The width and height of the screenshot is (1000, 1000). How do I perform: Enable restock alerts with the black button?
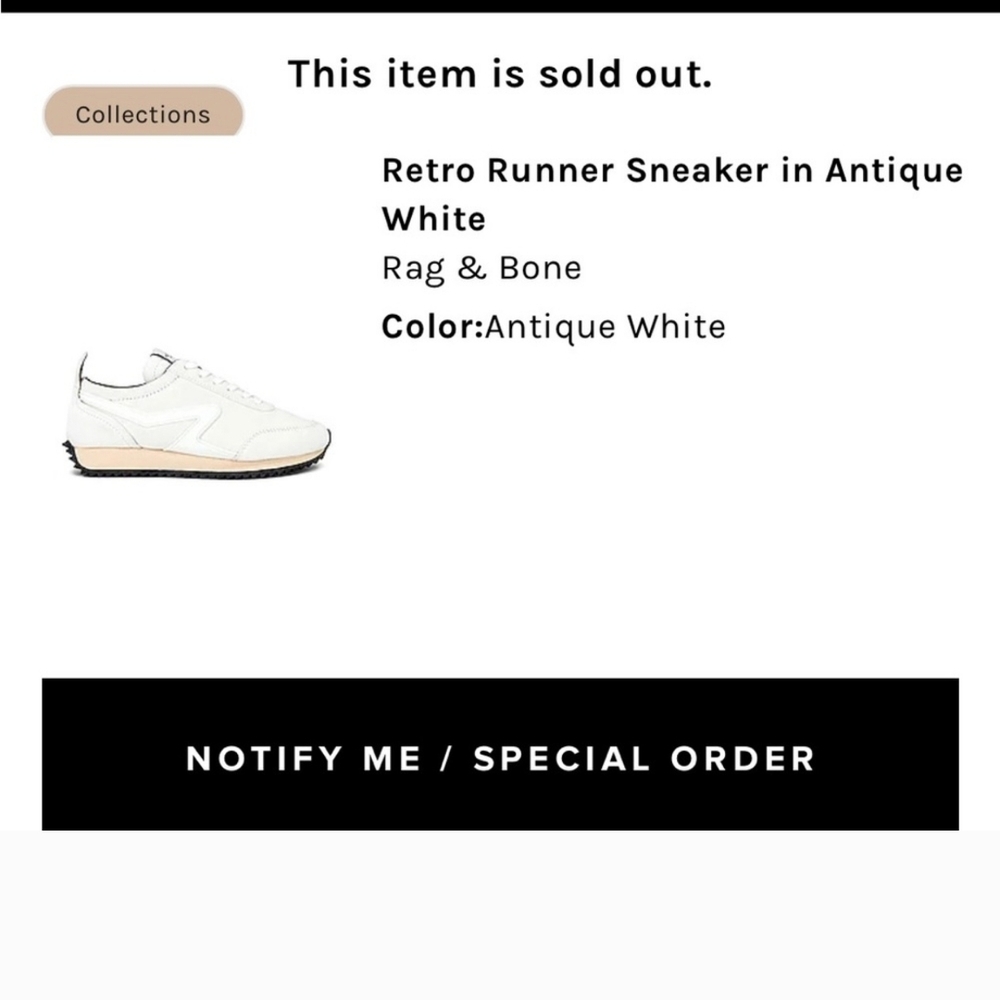coord(500,758)
